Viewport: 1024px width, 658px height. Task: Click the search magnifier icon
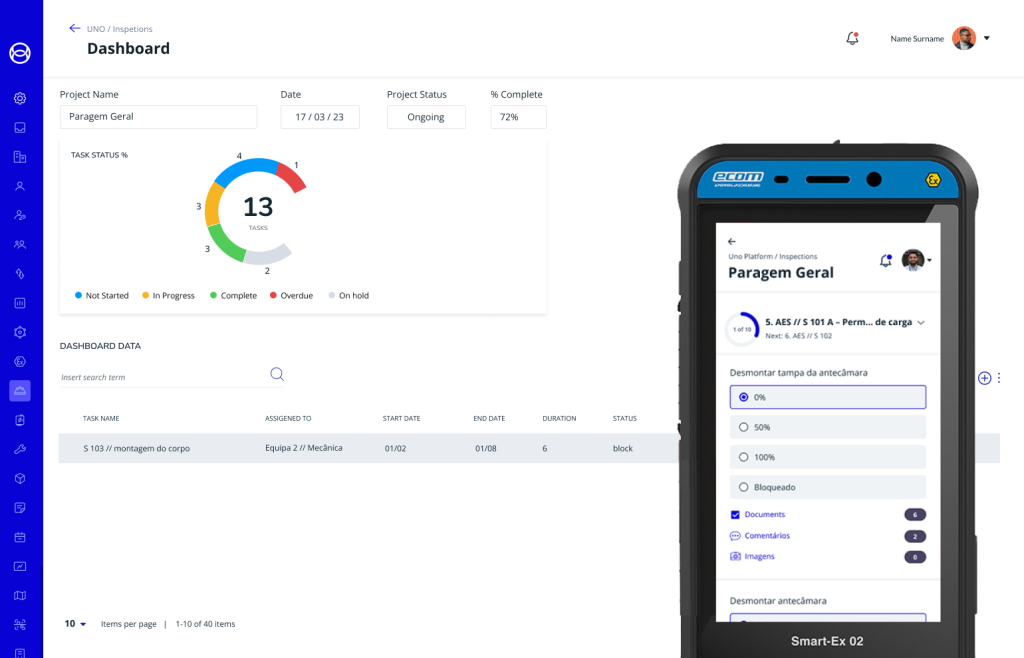pos(277,374)
